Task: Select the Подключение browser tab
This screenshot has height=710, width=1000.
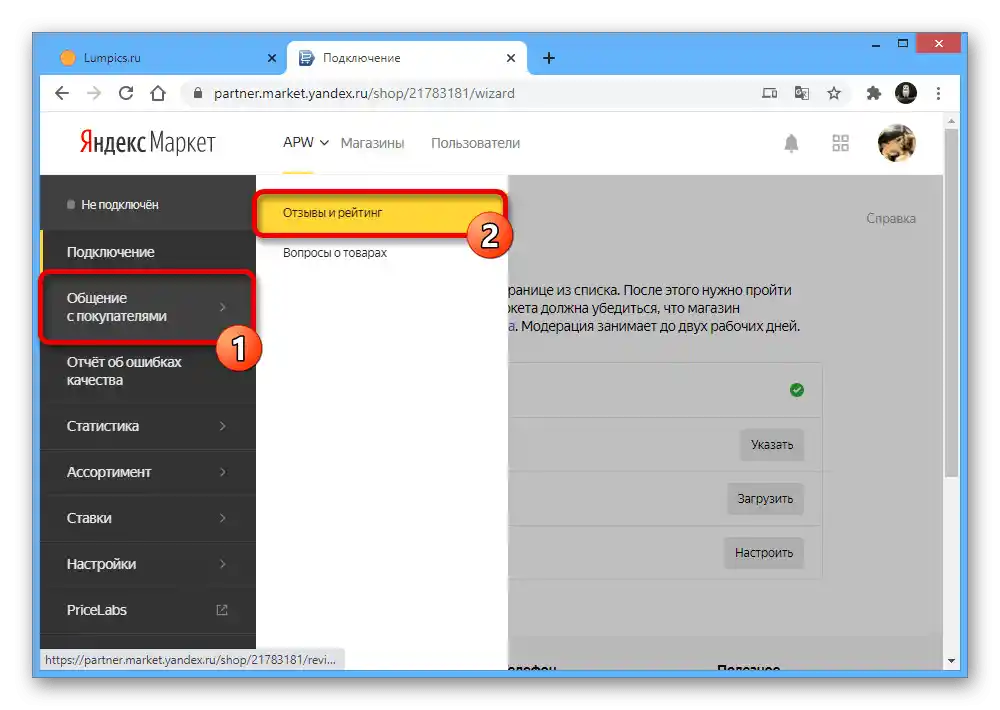Action: pyautogui.click(x=407, y=58)
